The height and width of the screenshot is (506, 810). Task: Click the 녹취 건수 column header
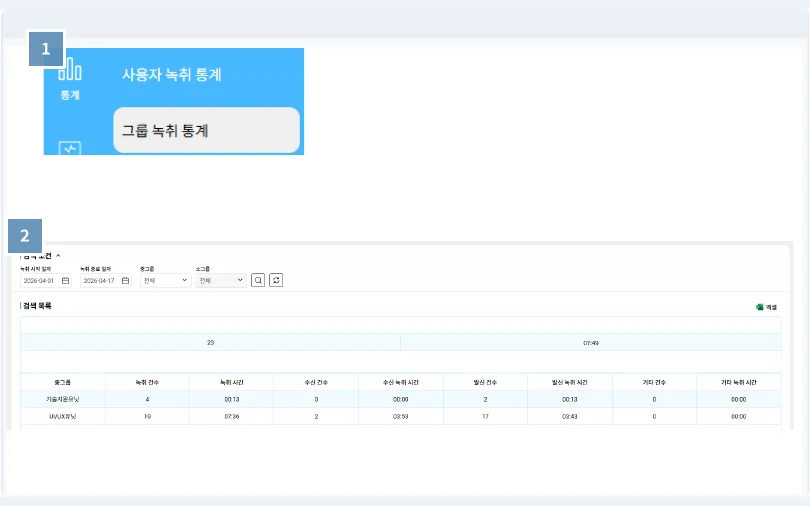[x=147, y=383]
